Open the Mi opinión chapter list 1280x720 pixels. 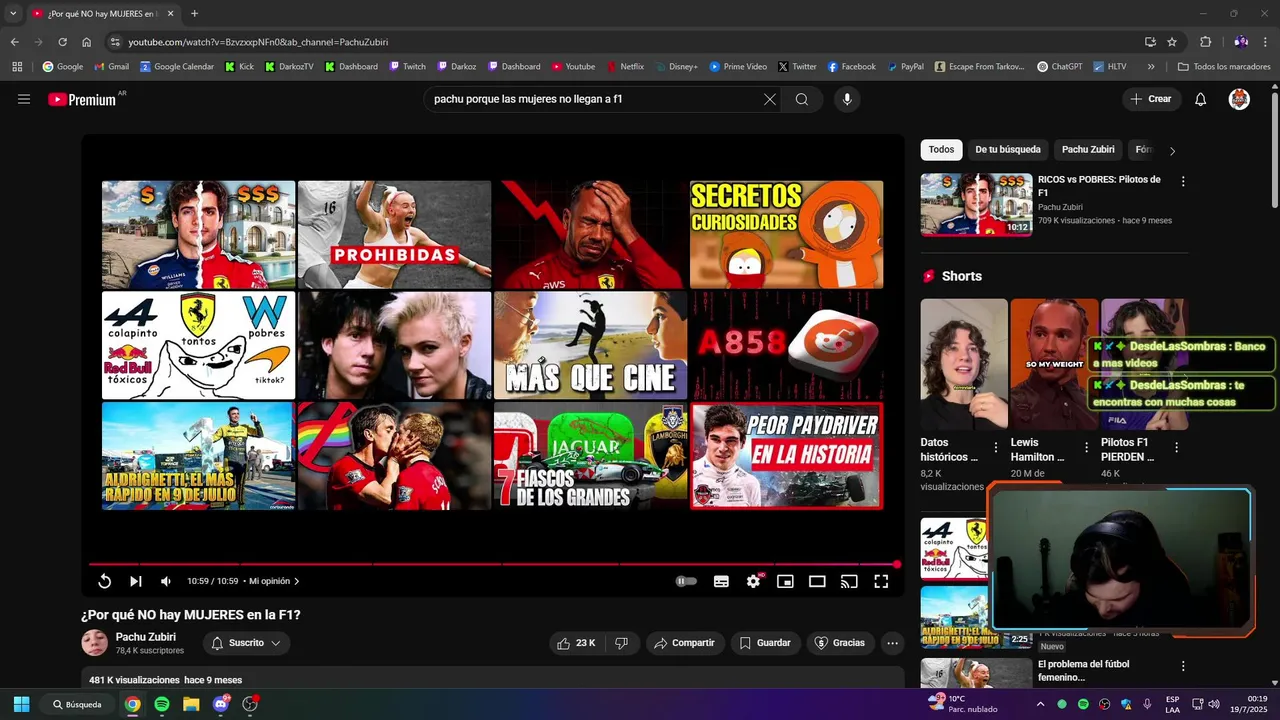[x=274, y=581]
